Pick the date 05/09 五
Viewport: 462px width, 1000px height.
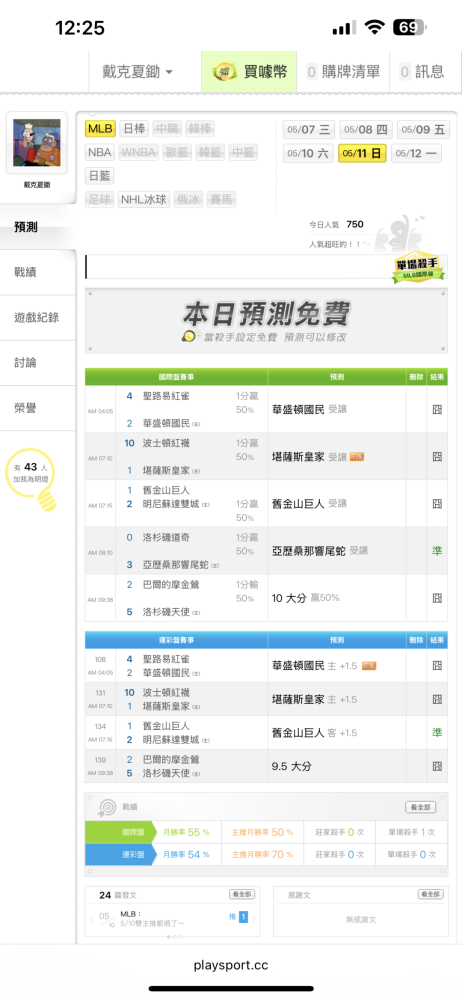(422, 130)
